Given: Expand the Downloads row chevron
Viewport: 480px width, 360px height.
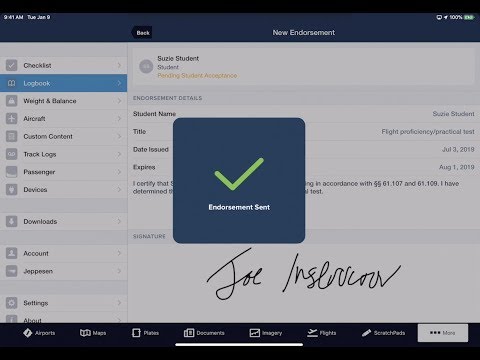Looking at the screenshot, I should coord(119,221).
